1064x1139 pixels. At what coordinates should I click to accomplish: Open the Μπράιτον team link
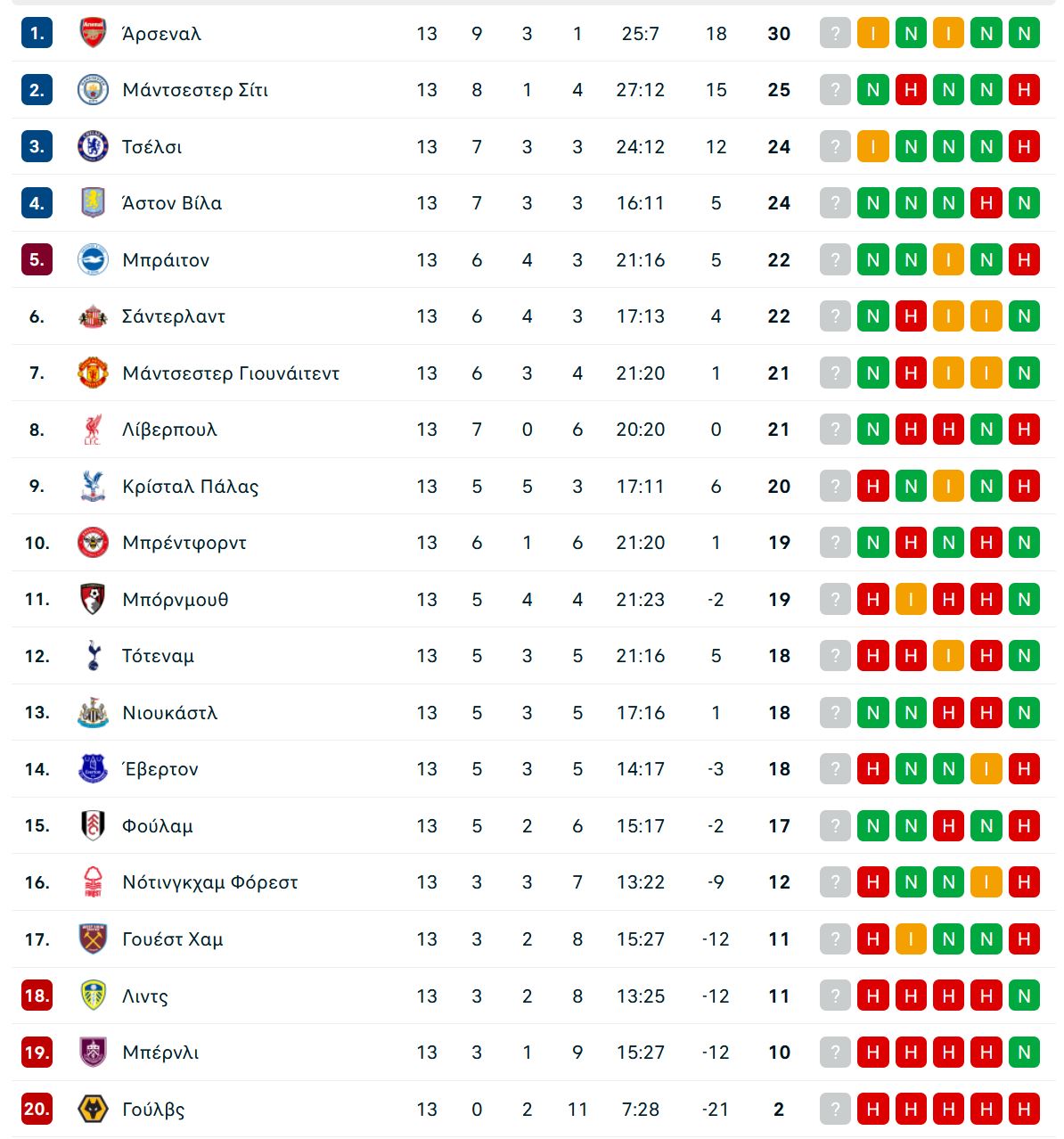(x=166, y=260)
